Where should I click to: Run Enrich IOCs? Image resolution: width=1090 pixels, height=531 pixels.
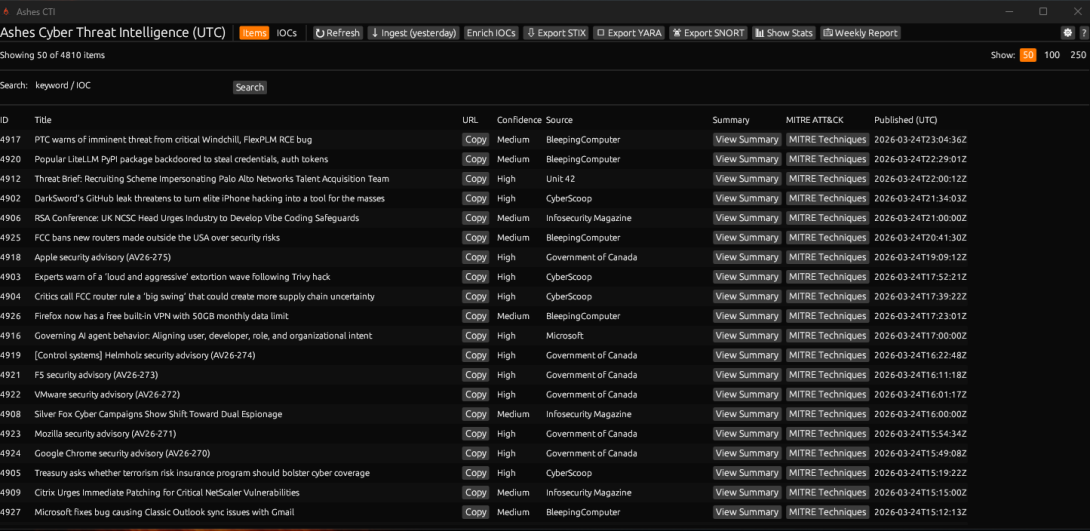pos(491,33)
